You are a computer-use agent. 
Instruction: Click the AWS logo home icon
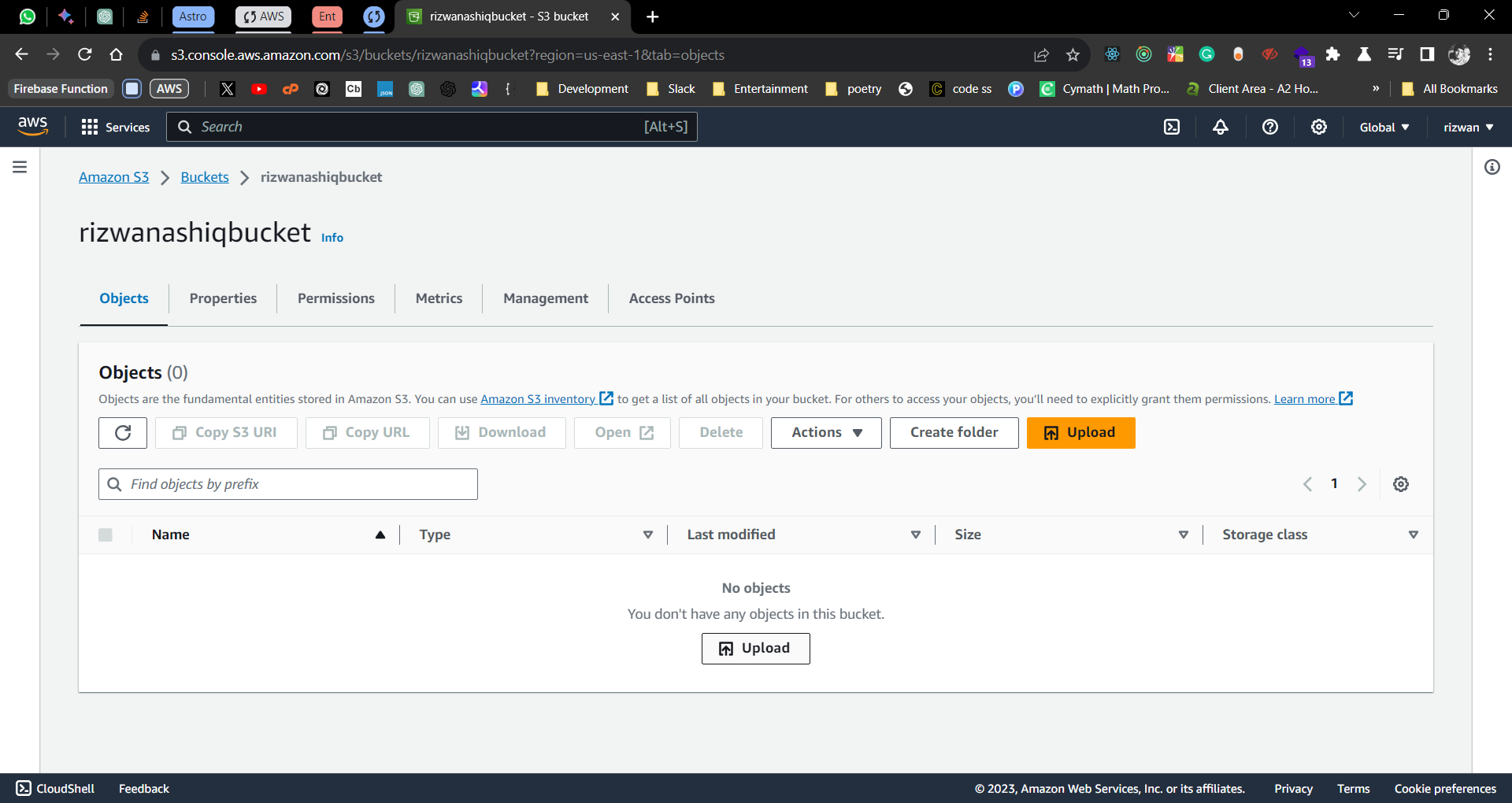32,127
